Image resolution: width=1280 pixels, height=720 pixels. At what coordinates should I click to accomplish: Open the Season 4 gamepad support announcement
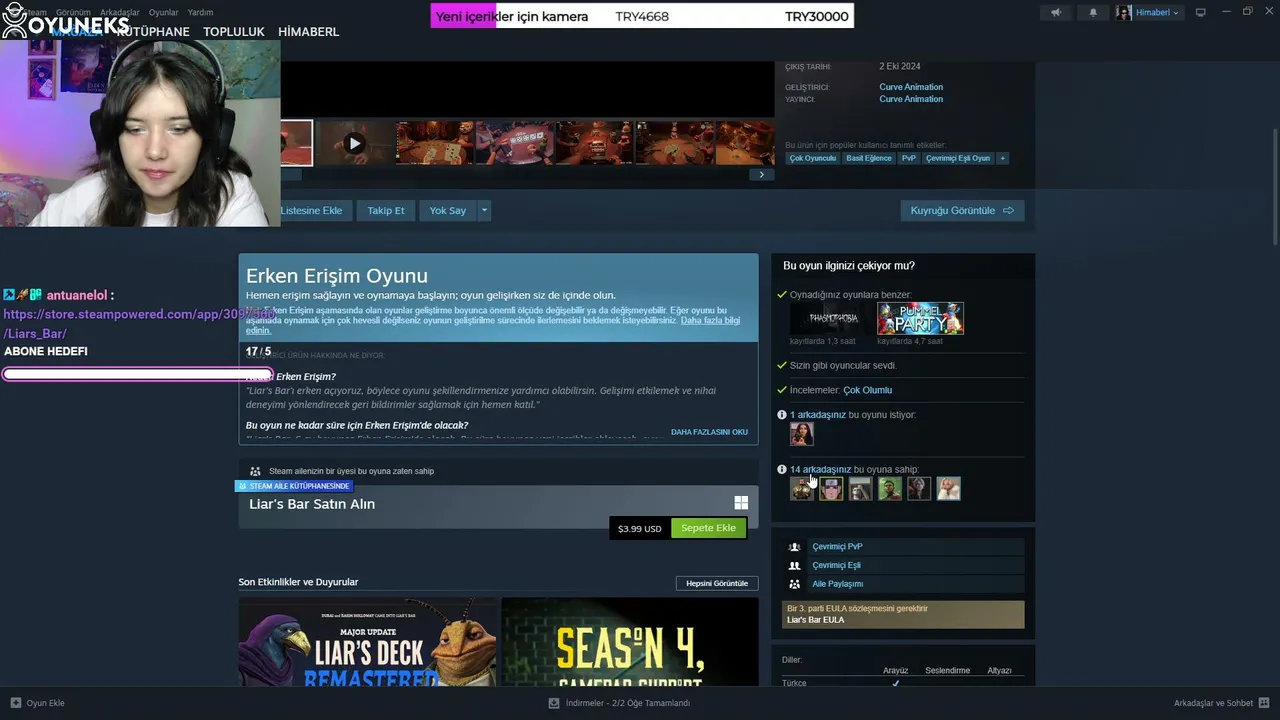(630, 642)
